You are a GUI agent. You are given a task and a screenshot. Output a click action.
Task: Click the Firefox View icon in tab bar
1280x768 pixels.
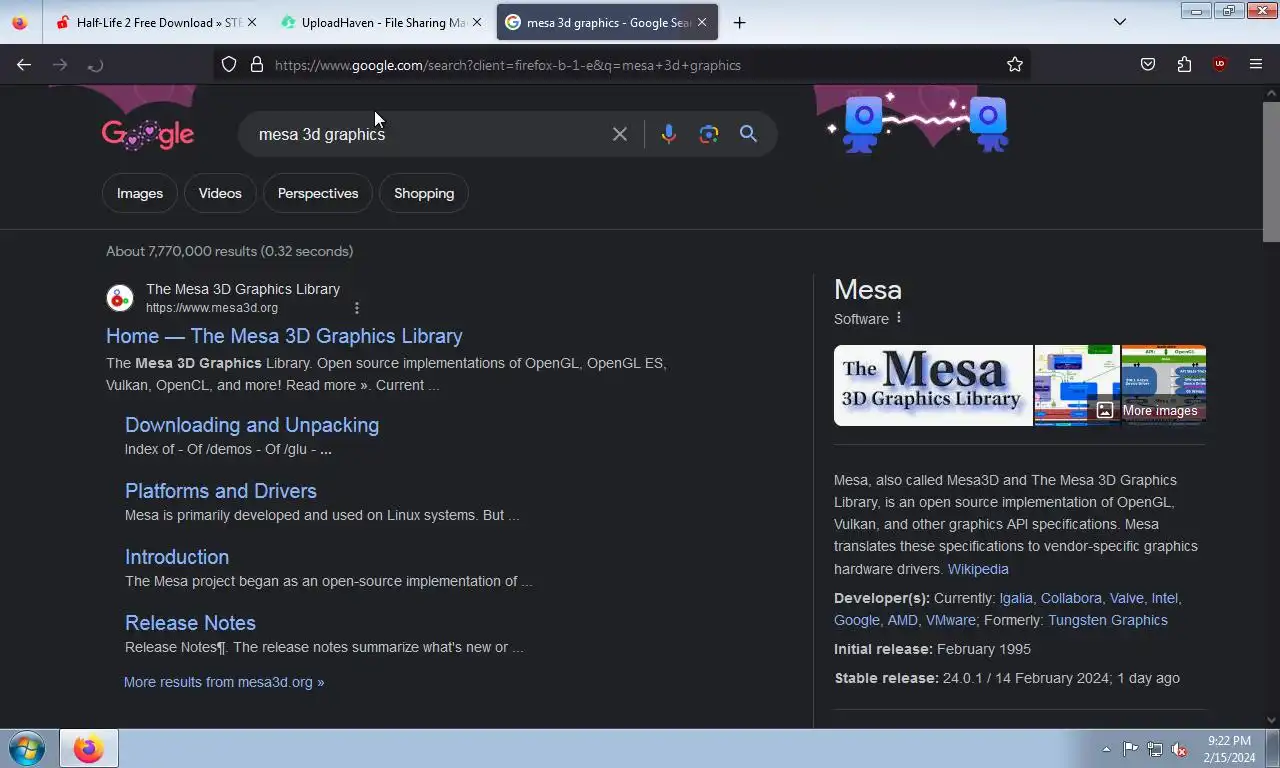click(x=20, y=22)
